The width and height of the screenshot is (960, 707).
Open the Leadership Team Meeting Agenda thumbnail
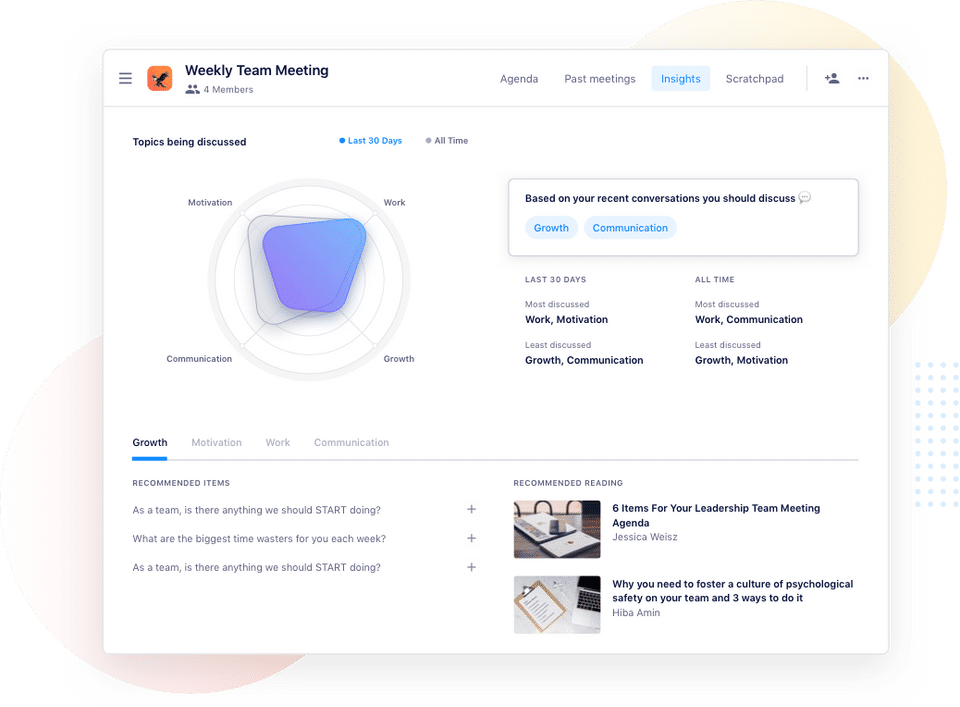[x=557, y=529]
